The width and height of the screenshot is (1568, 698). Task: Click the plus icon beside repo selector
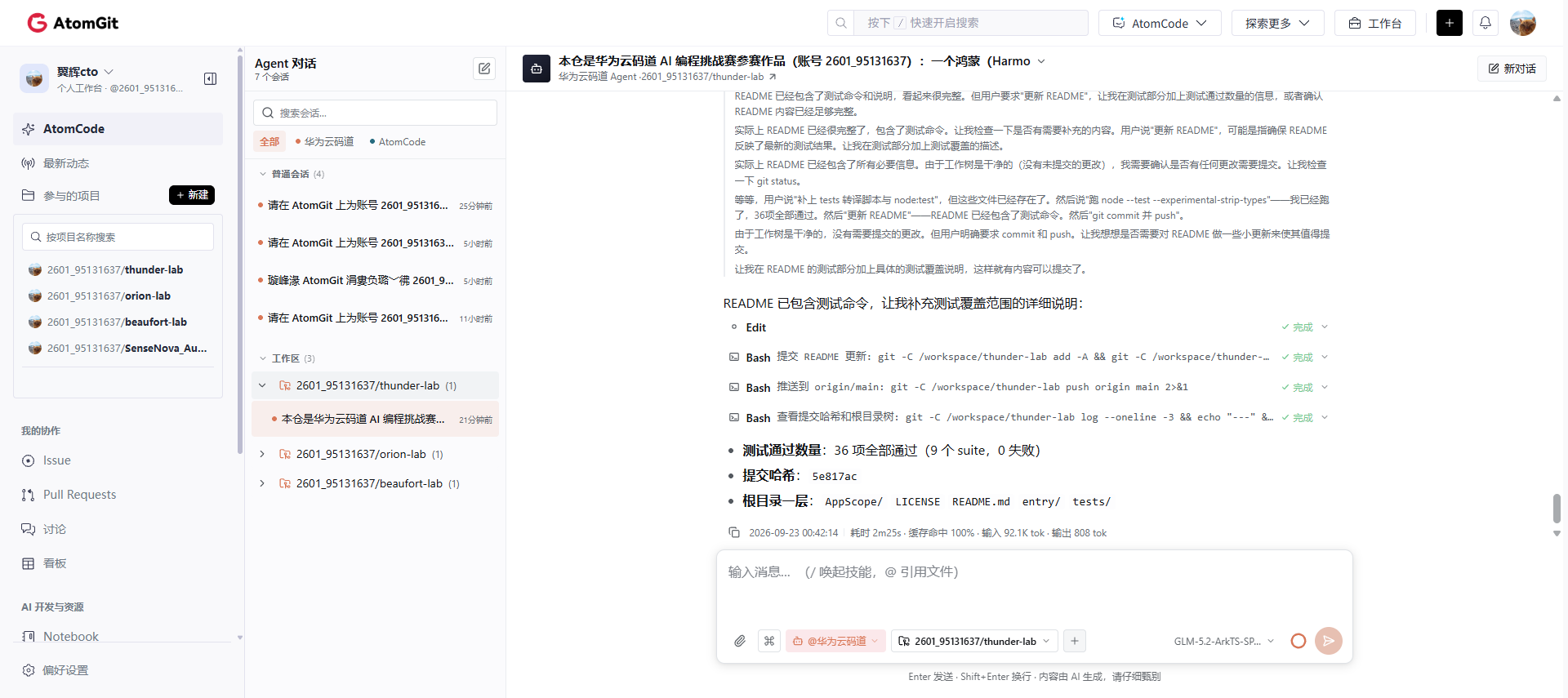point(1075,641)
